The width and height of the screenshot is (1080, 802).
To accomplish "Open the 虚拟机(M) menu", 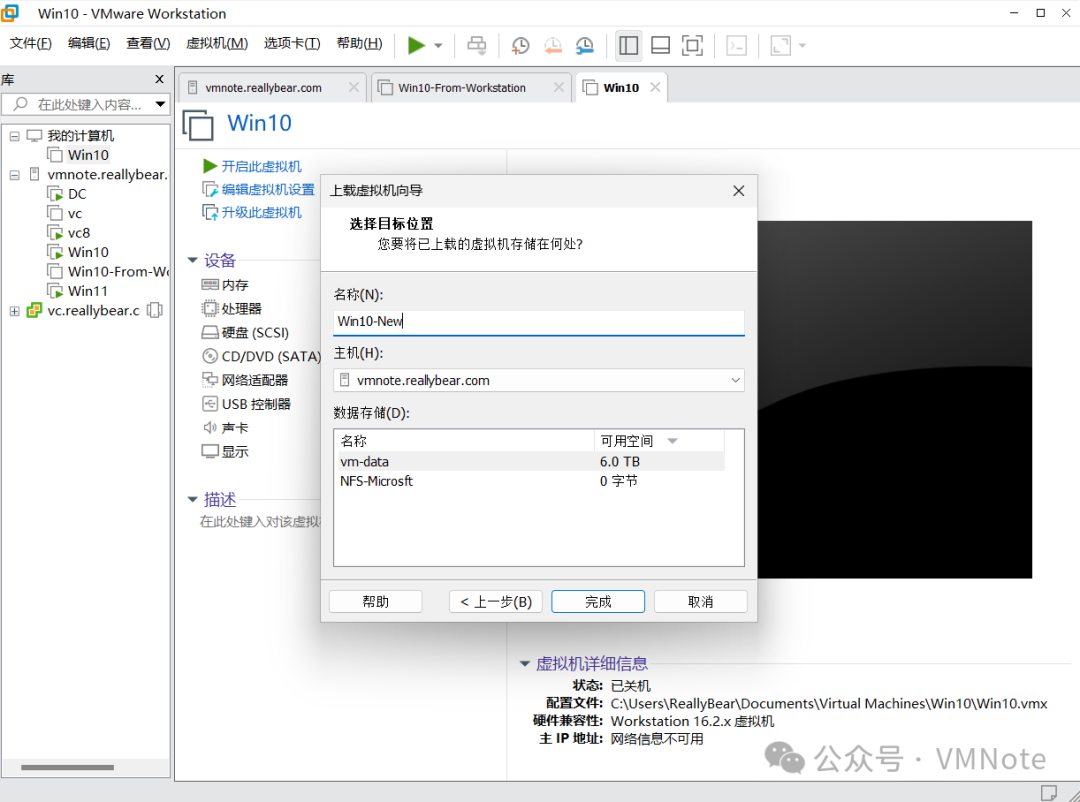I will coord(217,43).
